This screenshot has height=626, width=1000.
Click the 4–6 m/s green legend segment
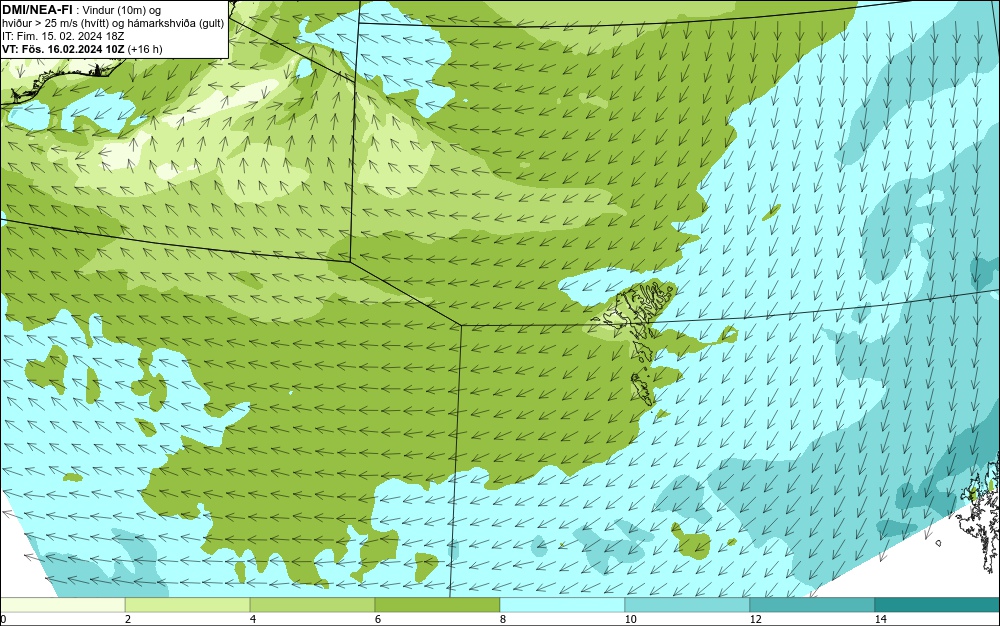[312, 605]
